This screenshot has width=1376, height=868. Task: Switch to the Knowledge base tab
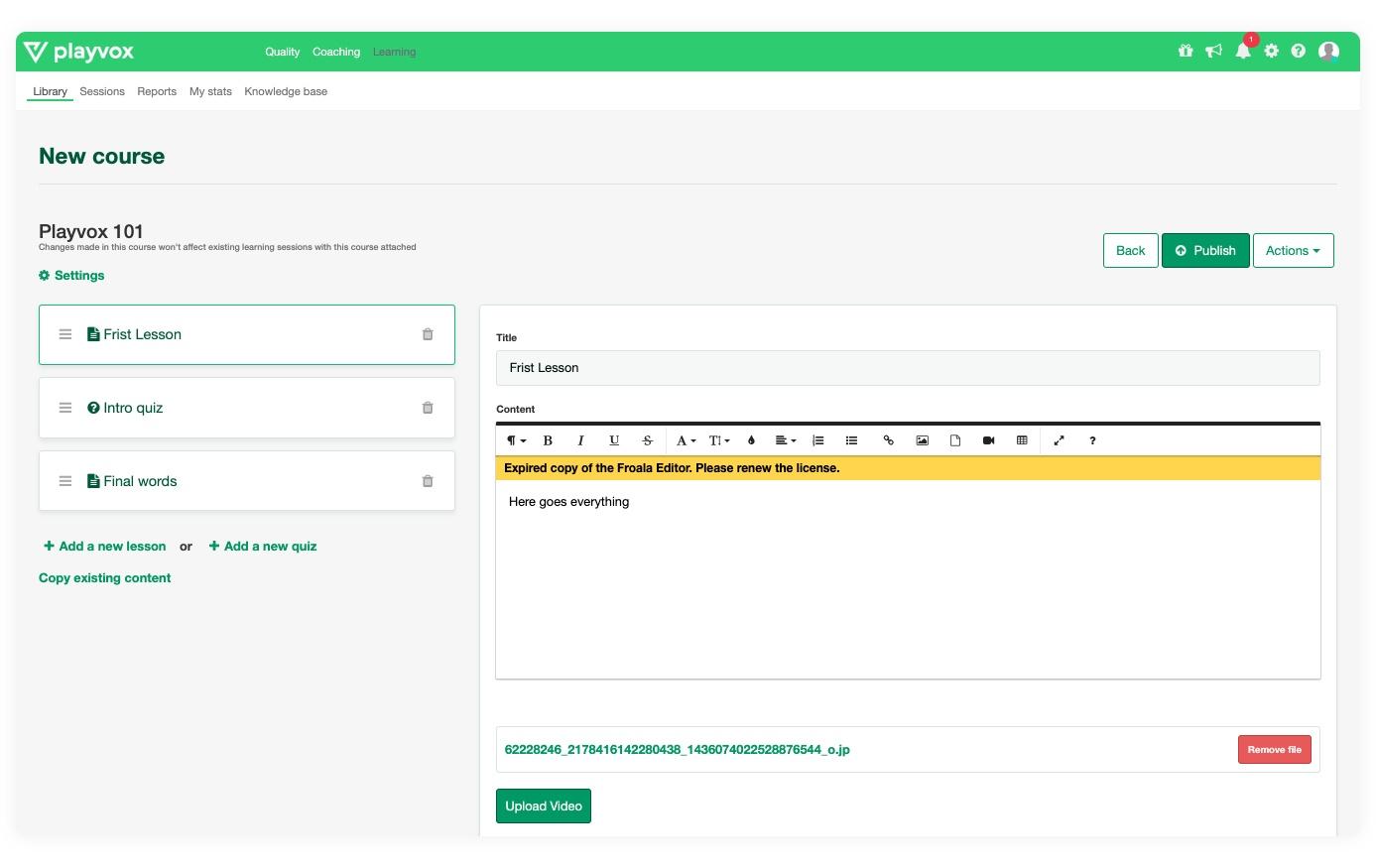coord(286,91)
